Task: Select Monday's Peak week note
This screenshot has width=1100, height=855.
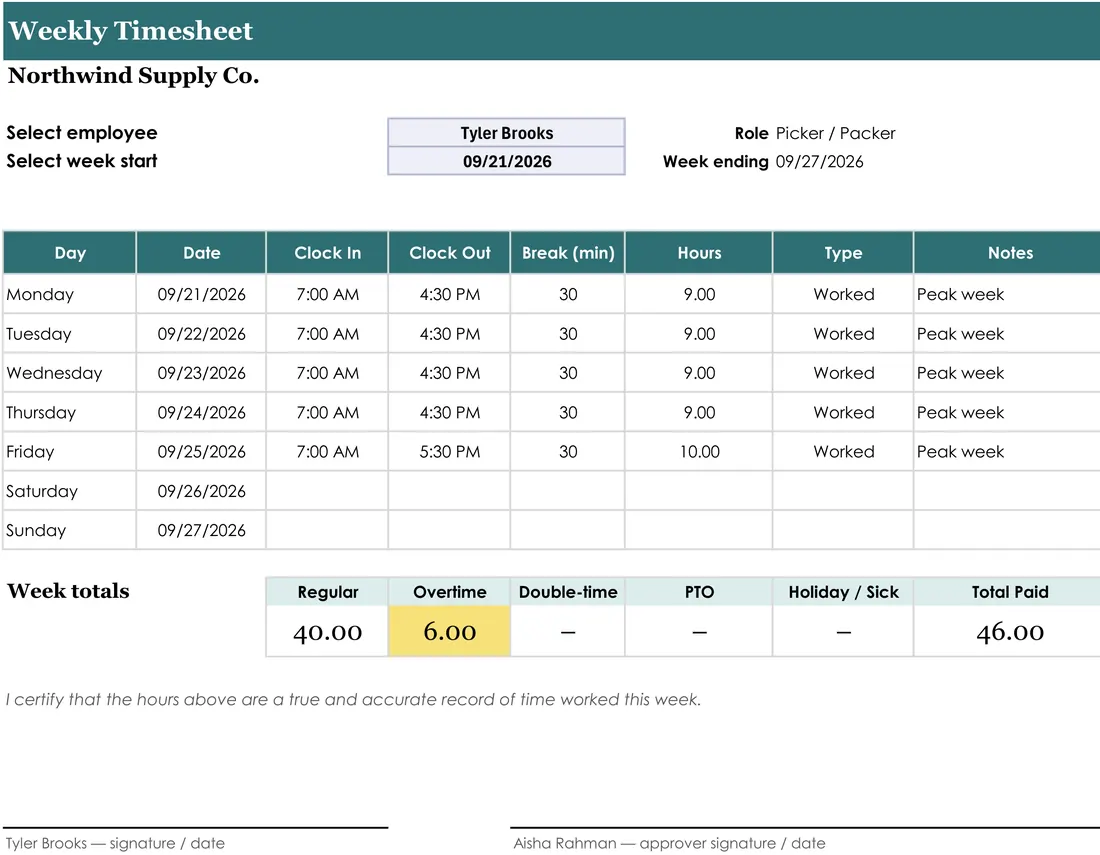Action: [x=1007, y=294]
